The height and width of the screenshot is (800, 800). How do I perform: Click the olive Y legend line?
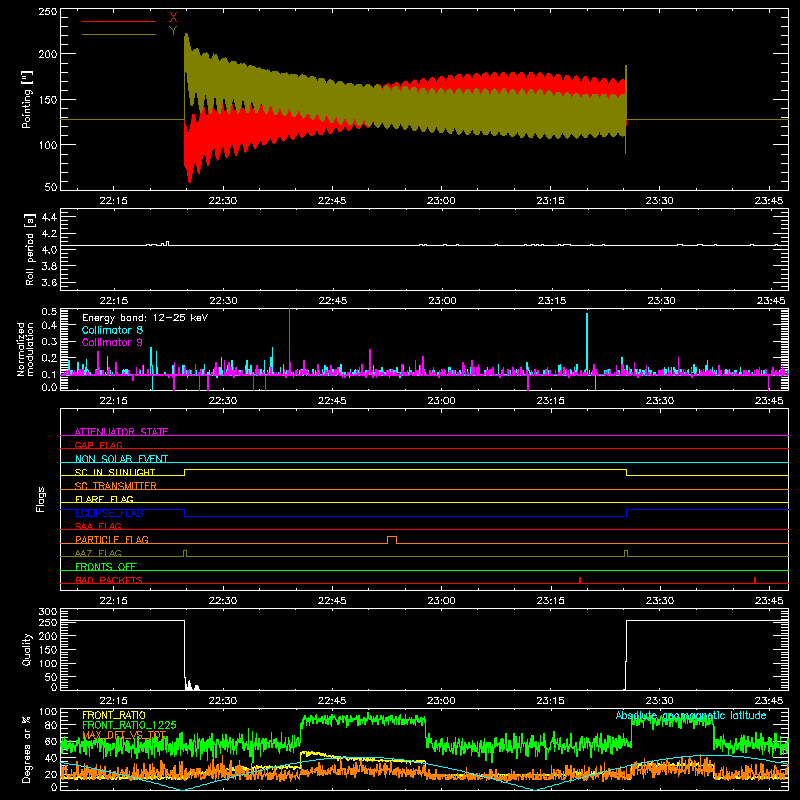point(119,34)
